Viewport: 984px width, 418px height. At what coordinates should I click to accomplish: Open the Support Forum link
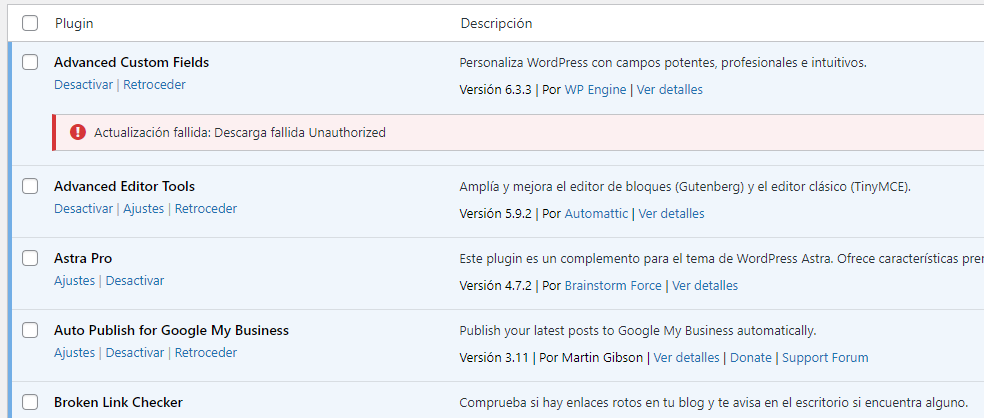pos(825,358)
